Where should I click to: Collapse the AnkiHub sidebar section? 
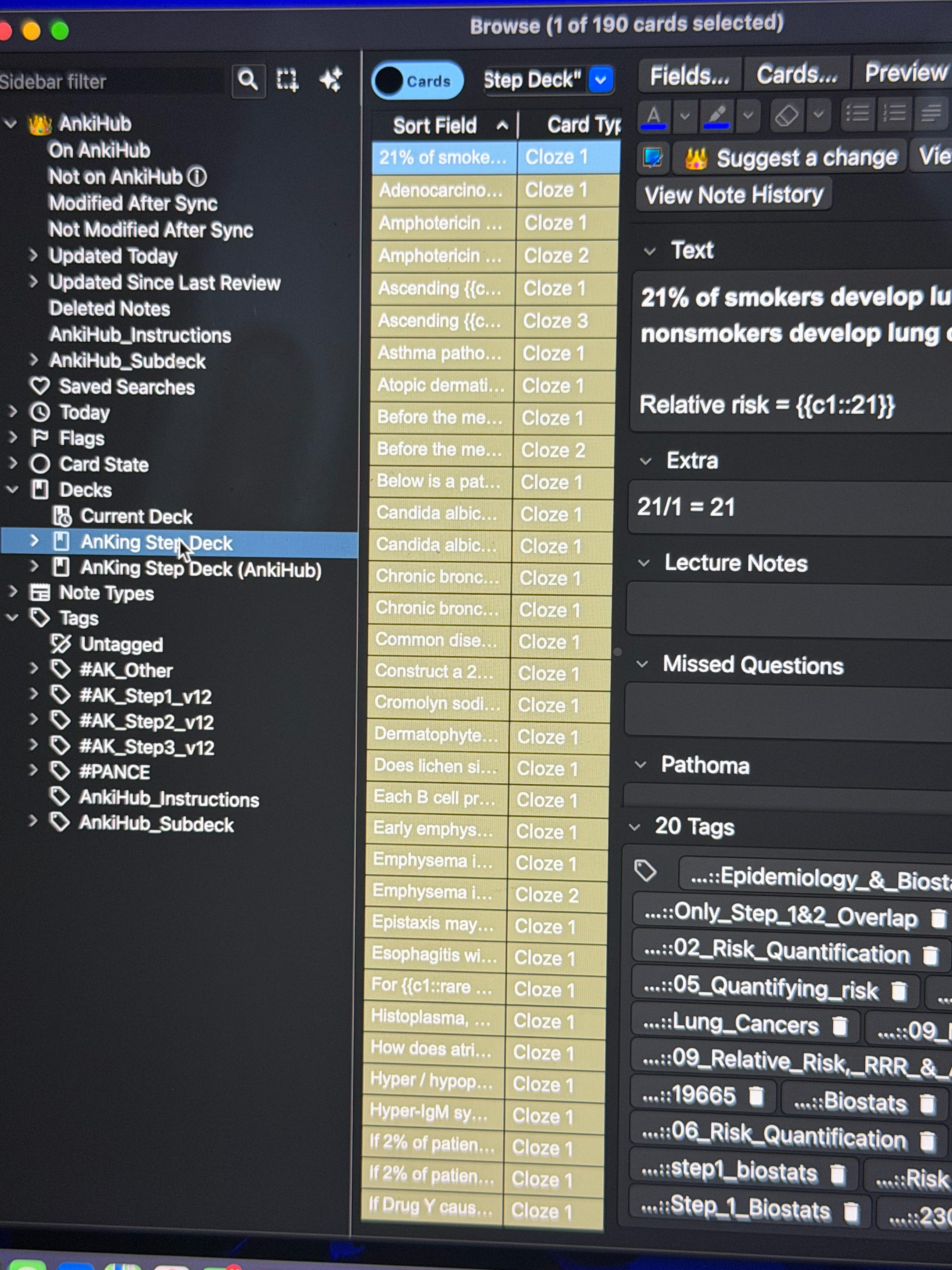point(10,123)
